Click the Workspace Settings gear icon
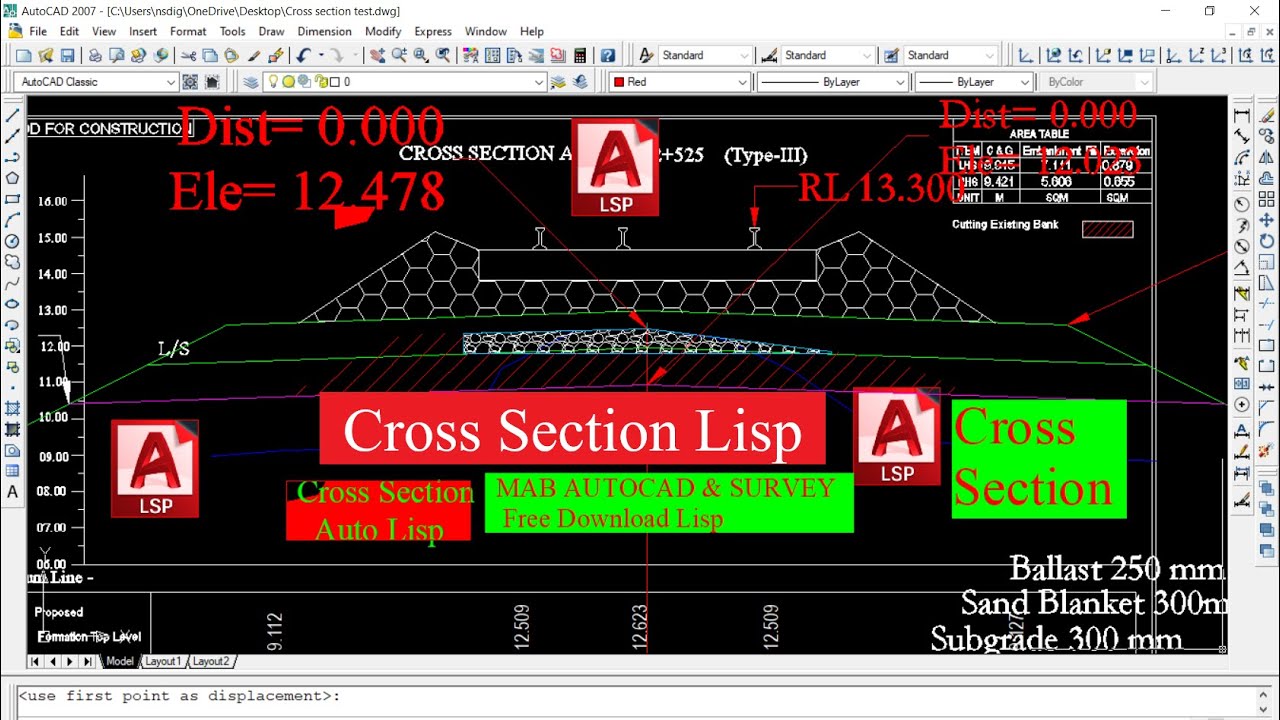The image size is (1280, 720). click(x=190, y=82)
